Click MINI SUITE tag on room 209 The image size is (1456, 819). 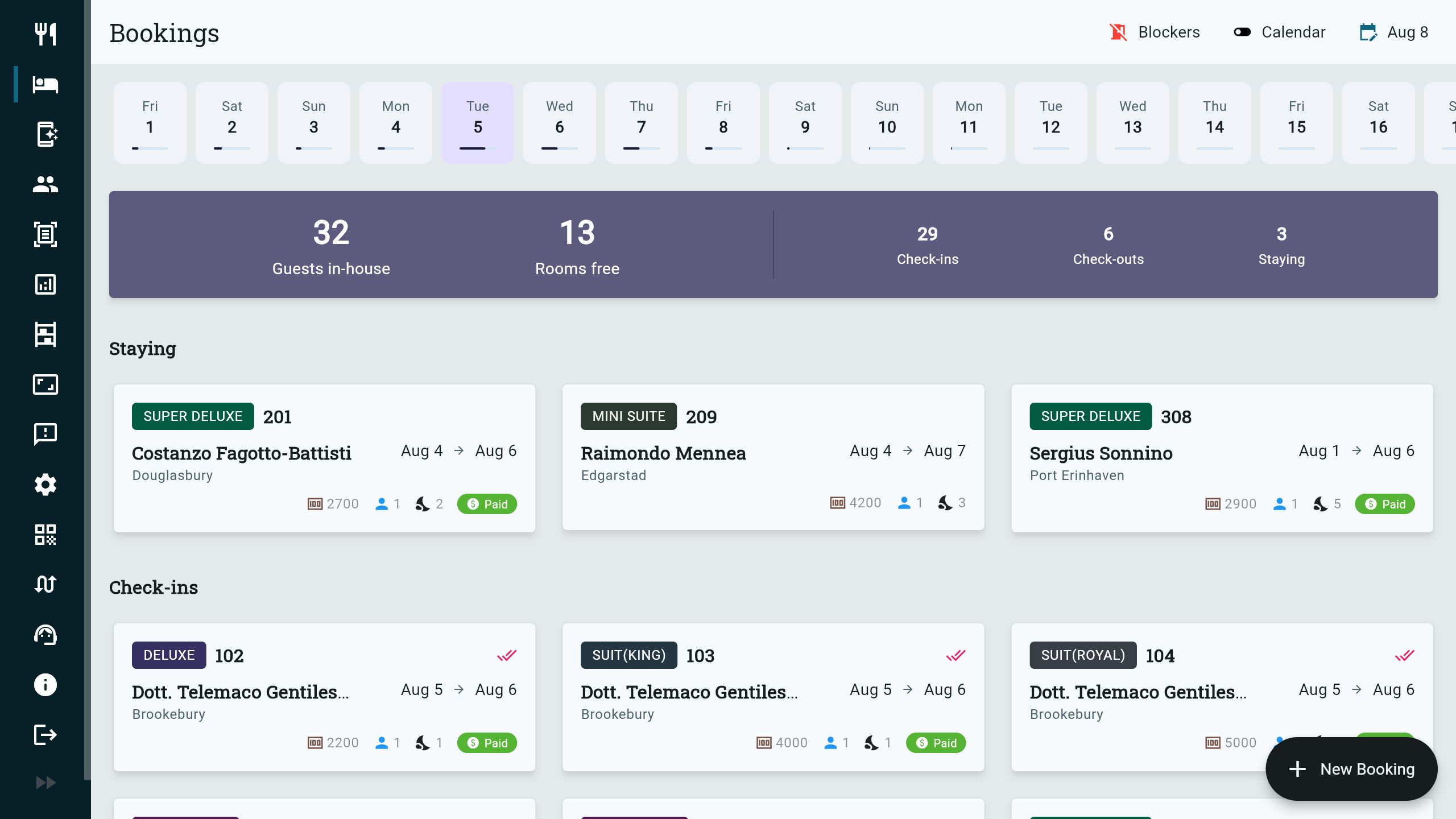tap(628, 416)
